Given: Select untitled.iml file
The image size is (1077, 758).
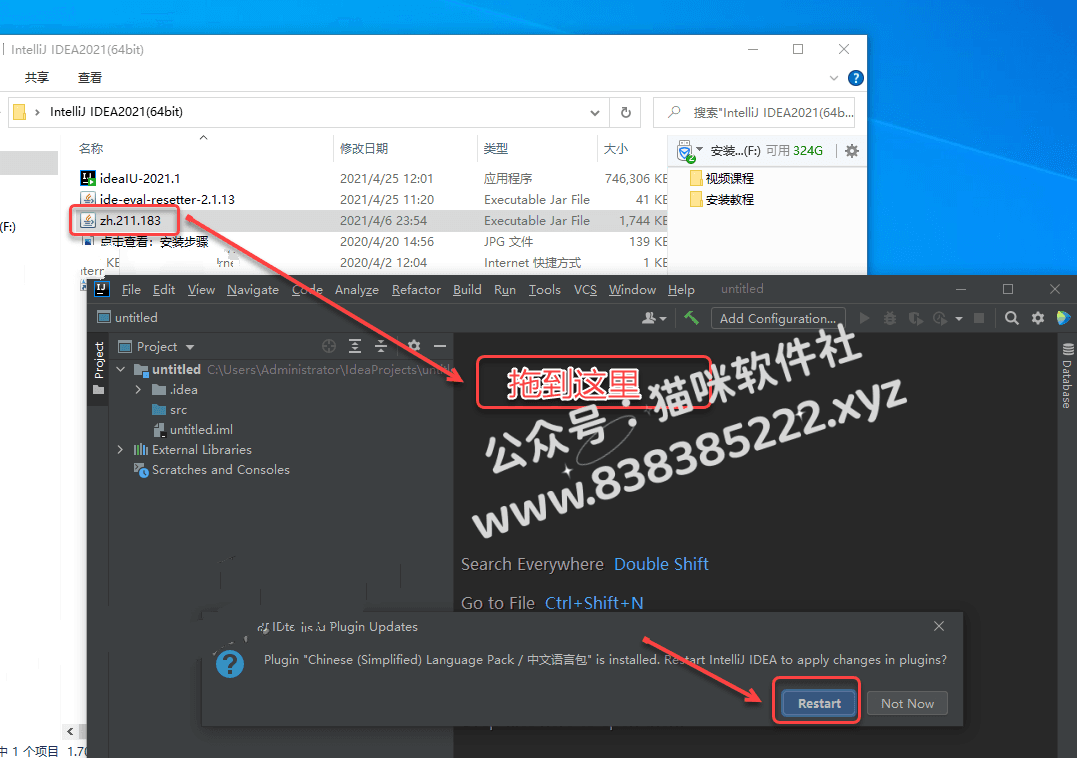Looking at the screenshot, I should (192, 430).
